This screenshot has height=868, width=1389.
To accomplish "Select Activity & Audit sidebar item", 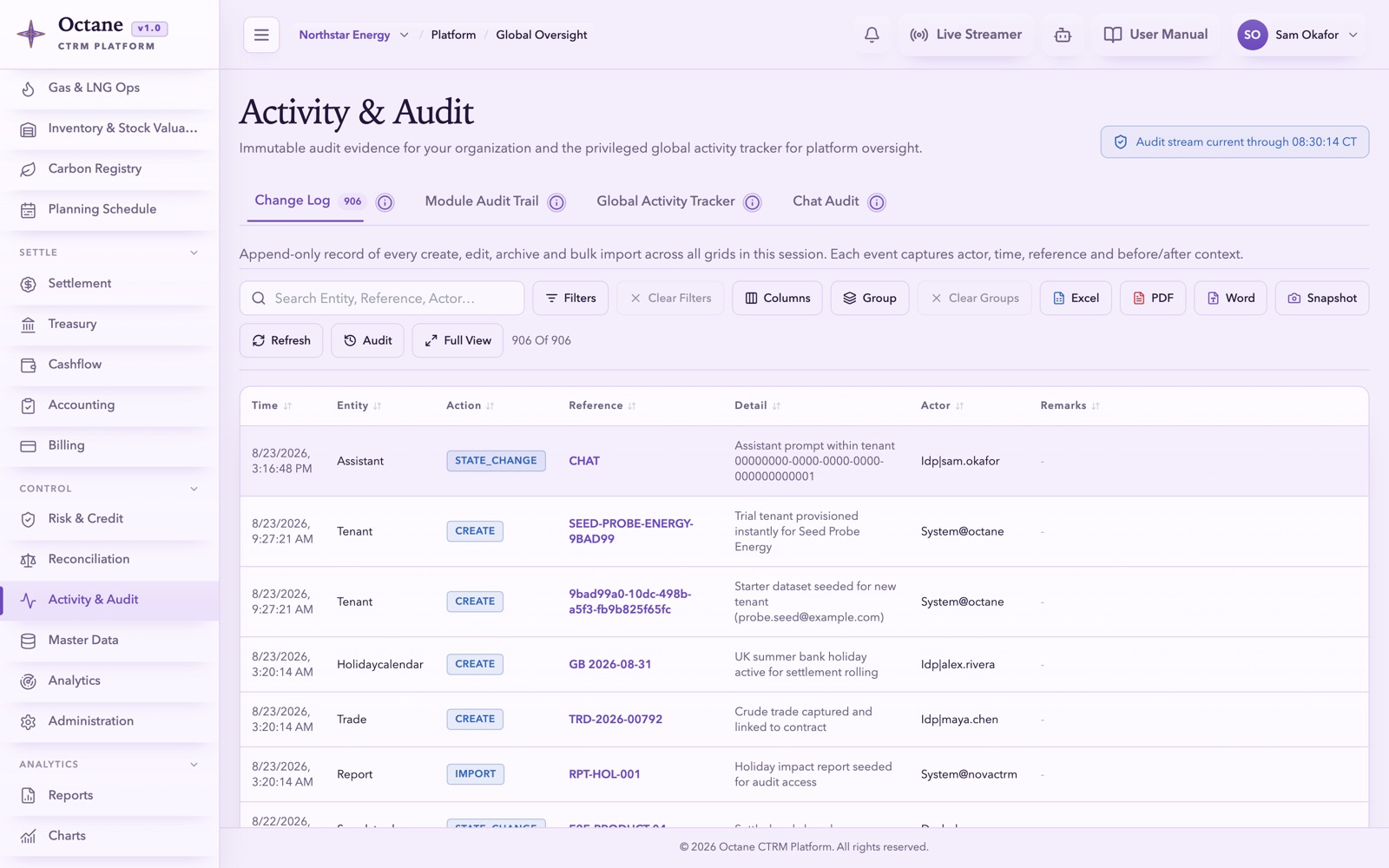I will (109, 600).
